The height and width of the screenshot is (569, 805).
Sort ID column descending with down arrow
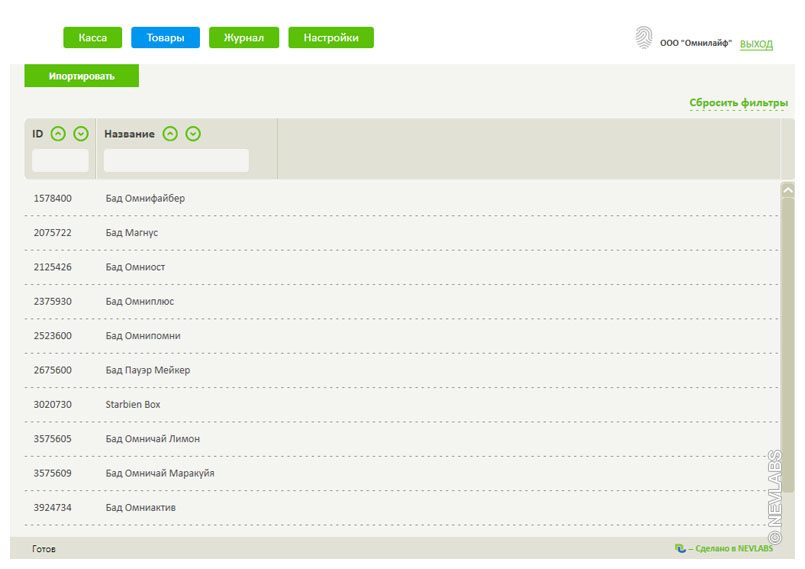[81, 134]
